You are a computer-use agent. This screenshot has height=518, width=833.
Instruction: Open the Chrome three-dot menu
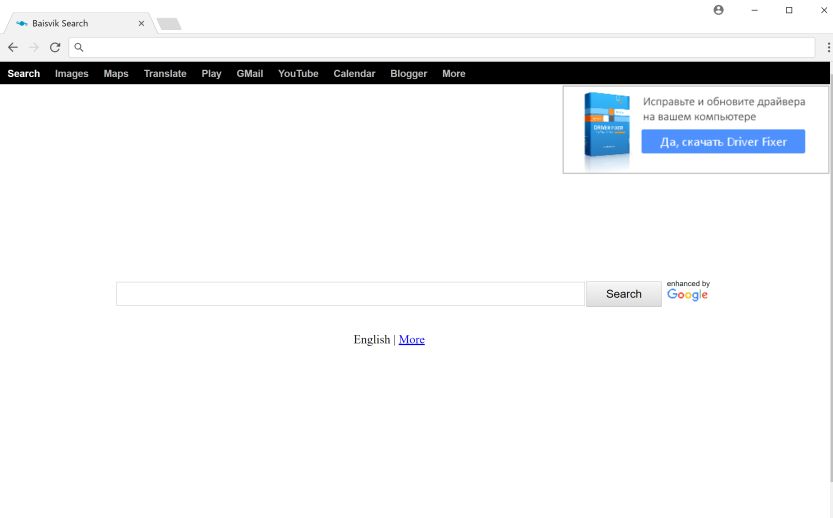(828, 47)
